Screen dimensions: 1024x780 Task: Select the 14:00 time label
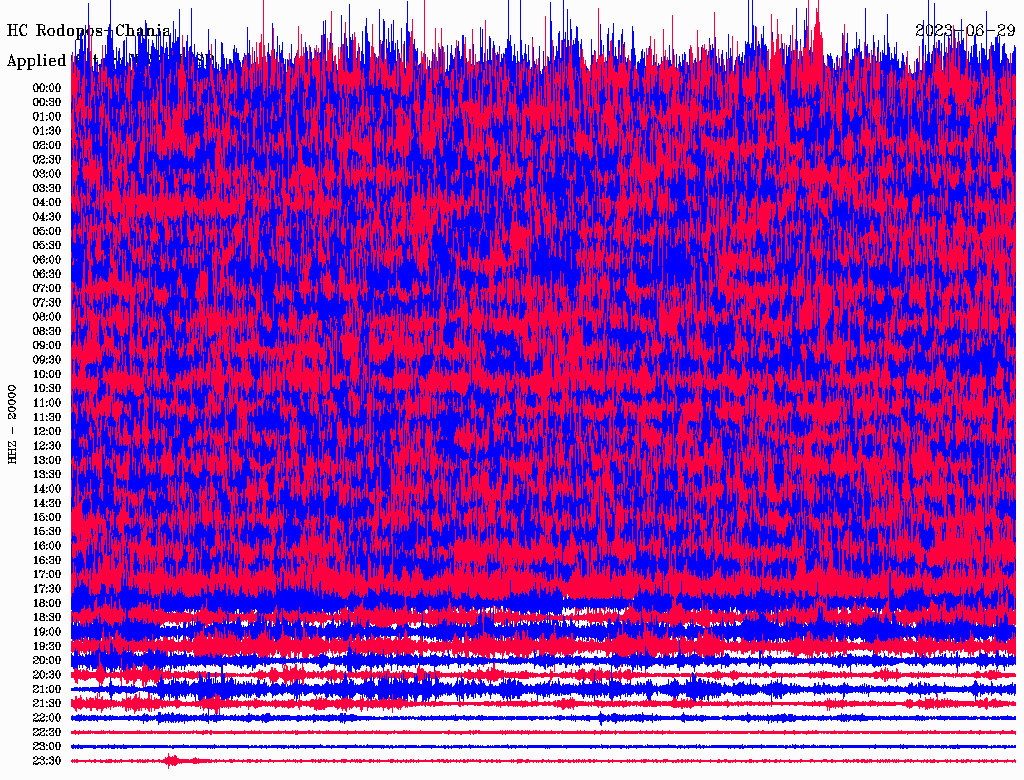[x=47, y=489]
